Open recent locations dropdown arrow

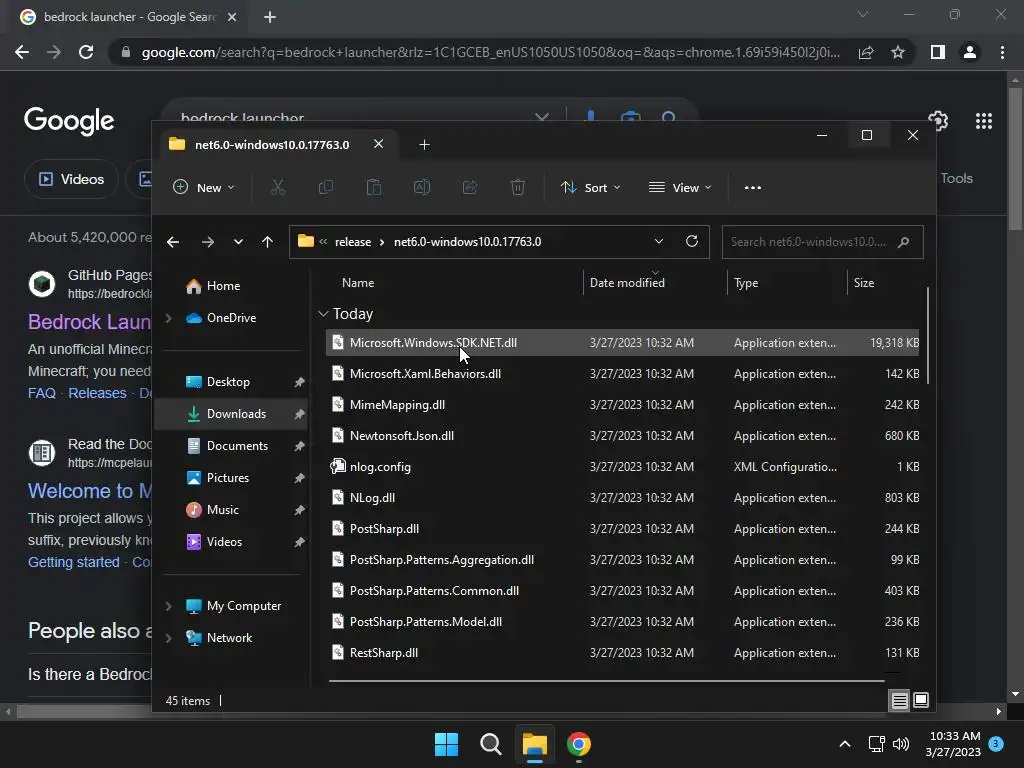238,242
